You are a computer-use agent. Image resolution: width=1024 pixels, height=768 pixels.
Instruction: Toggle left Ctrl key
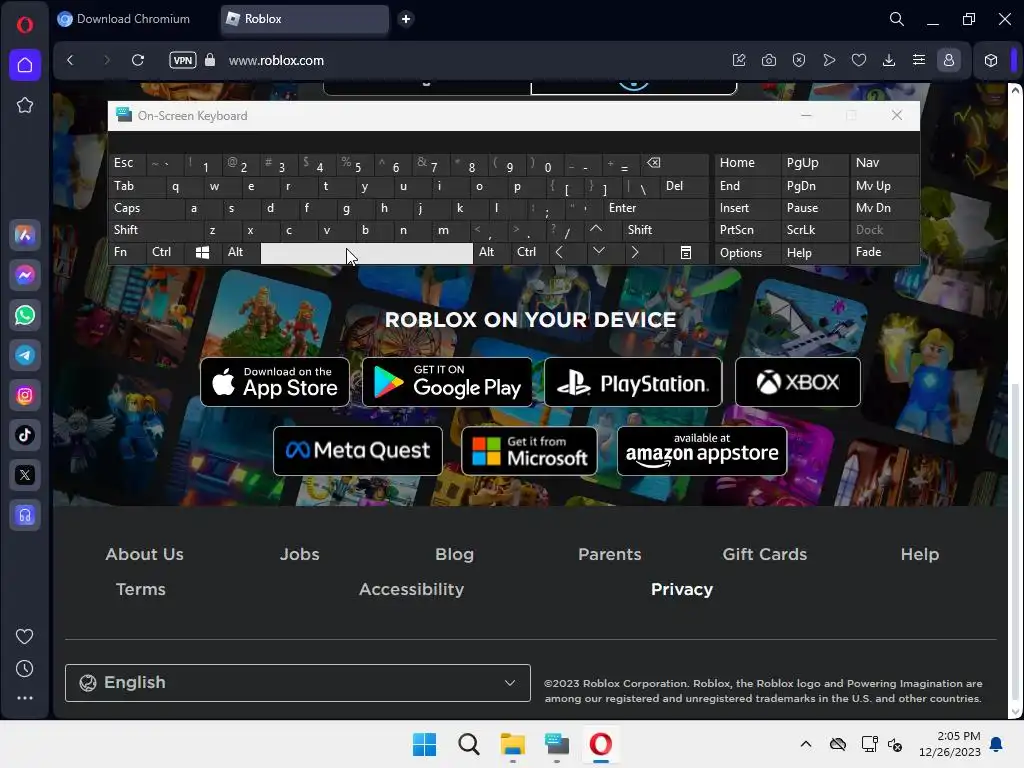click(167, 252)
